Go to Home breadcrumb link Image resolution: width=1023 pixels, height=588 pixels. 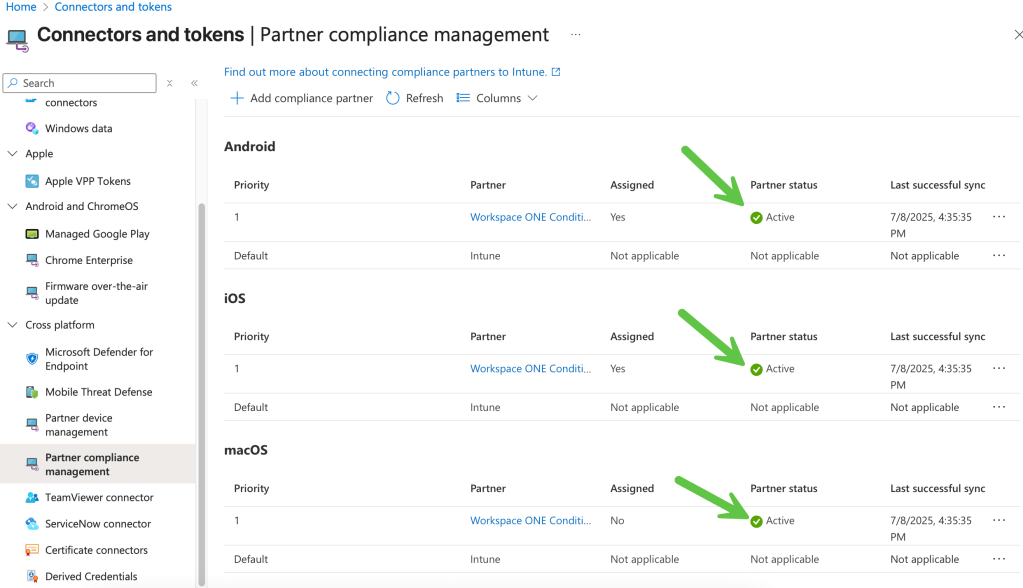tap(21, 7)
